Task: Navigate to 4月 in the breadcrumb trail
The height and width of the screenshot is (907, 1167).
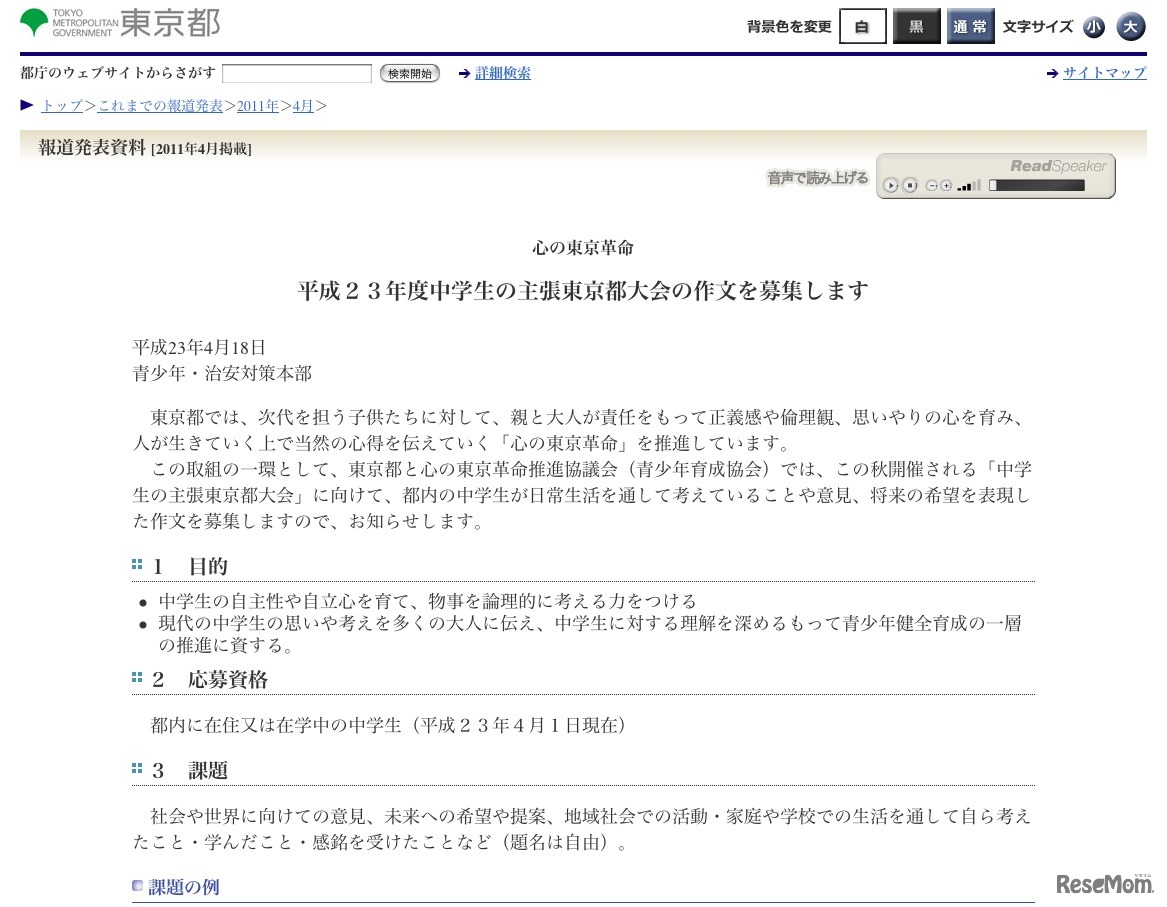Action: [303, 105]
